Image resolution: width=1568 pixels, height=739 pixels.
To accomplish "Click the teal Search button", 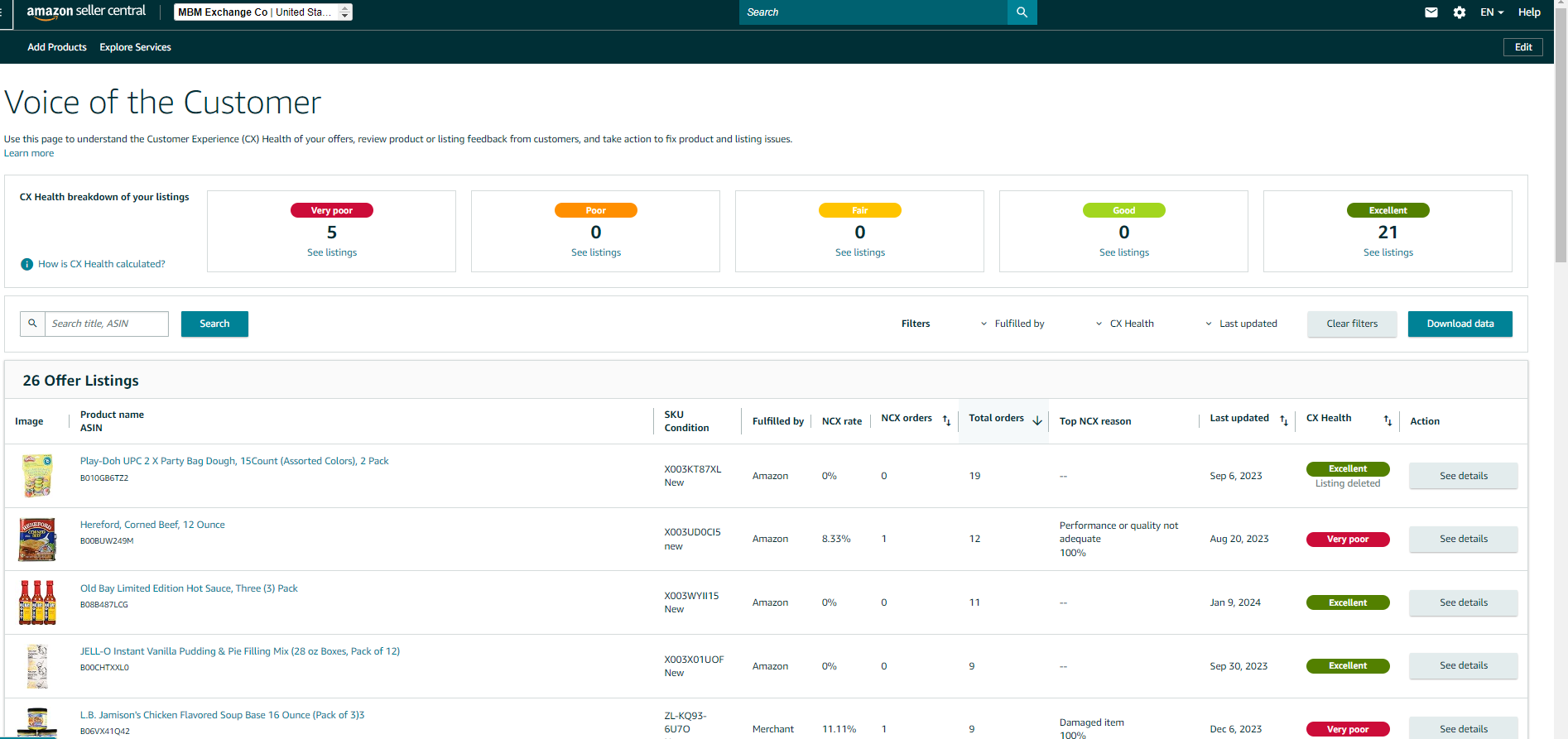I will click(x=214, y=324).
